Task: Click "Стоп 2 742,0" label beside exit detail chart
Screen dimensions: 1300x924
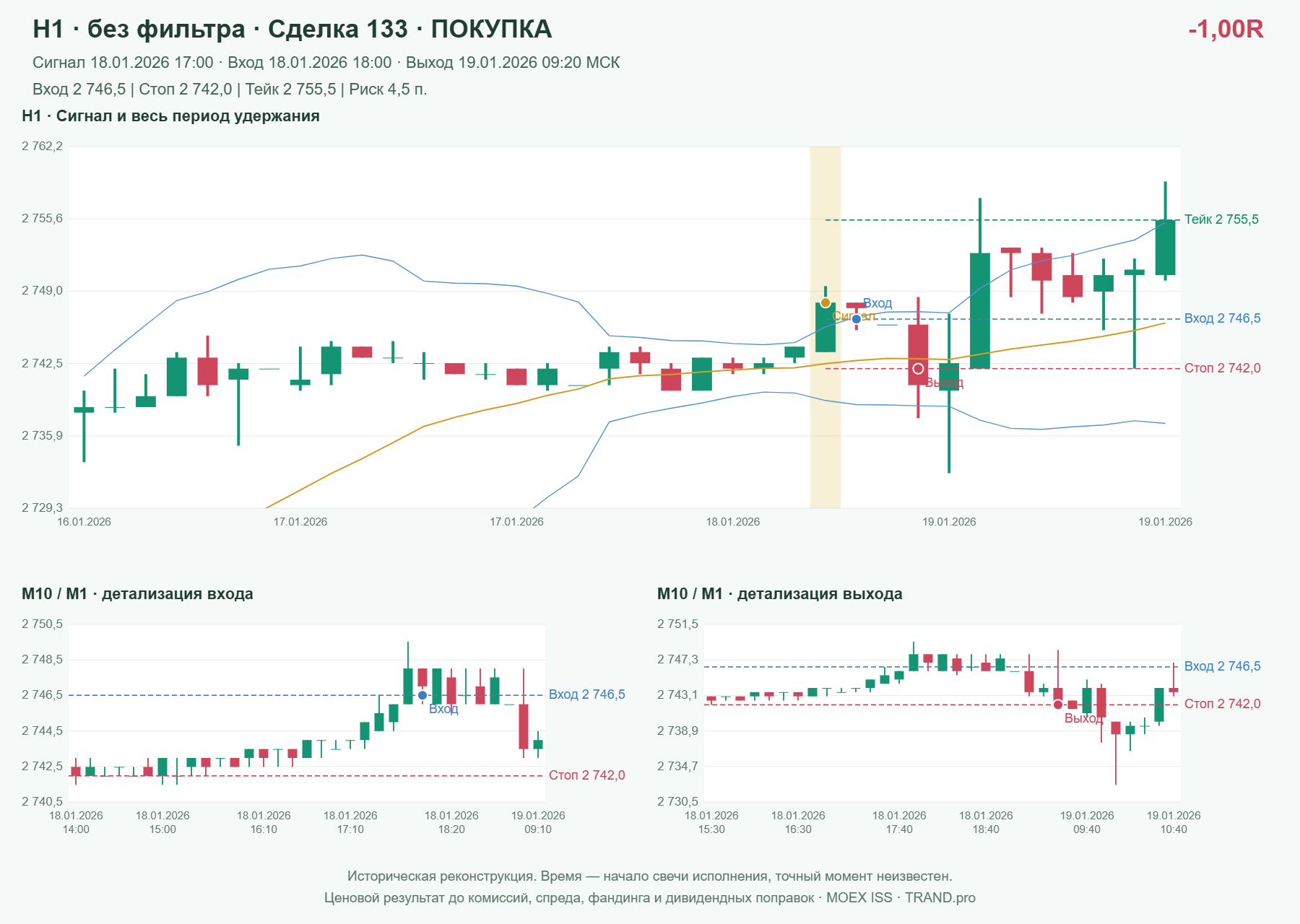Action: [x=1223, y=704]
